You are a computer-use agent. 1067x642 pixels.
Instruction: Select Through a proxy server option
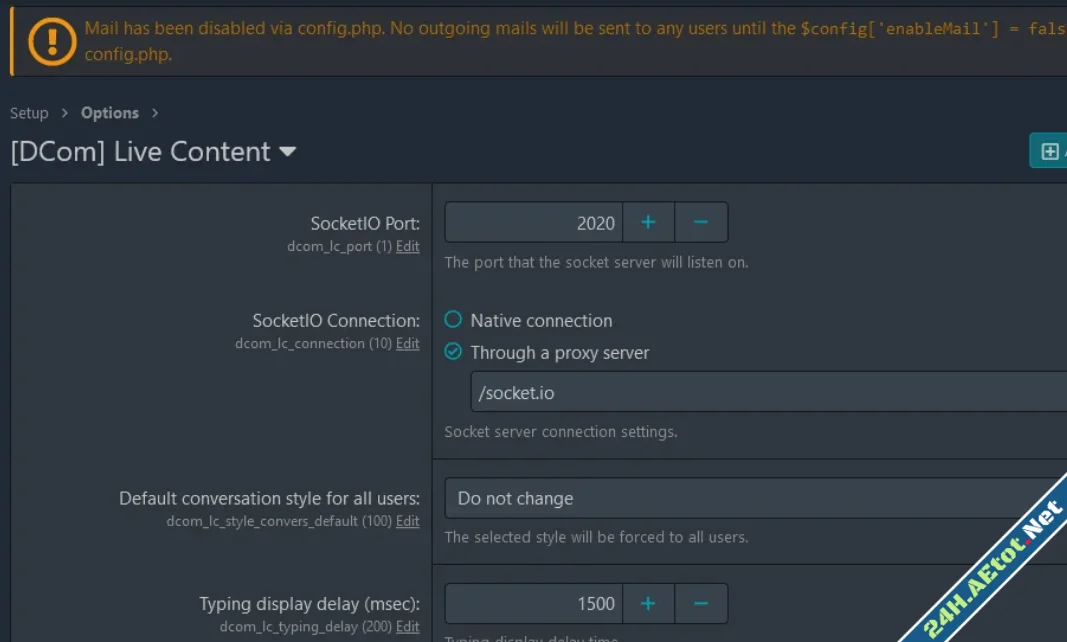(453, 352)
